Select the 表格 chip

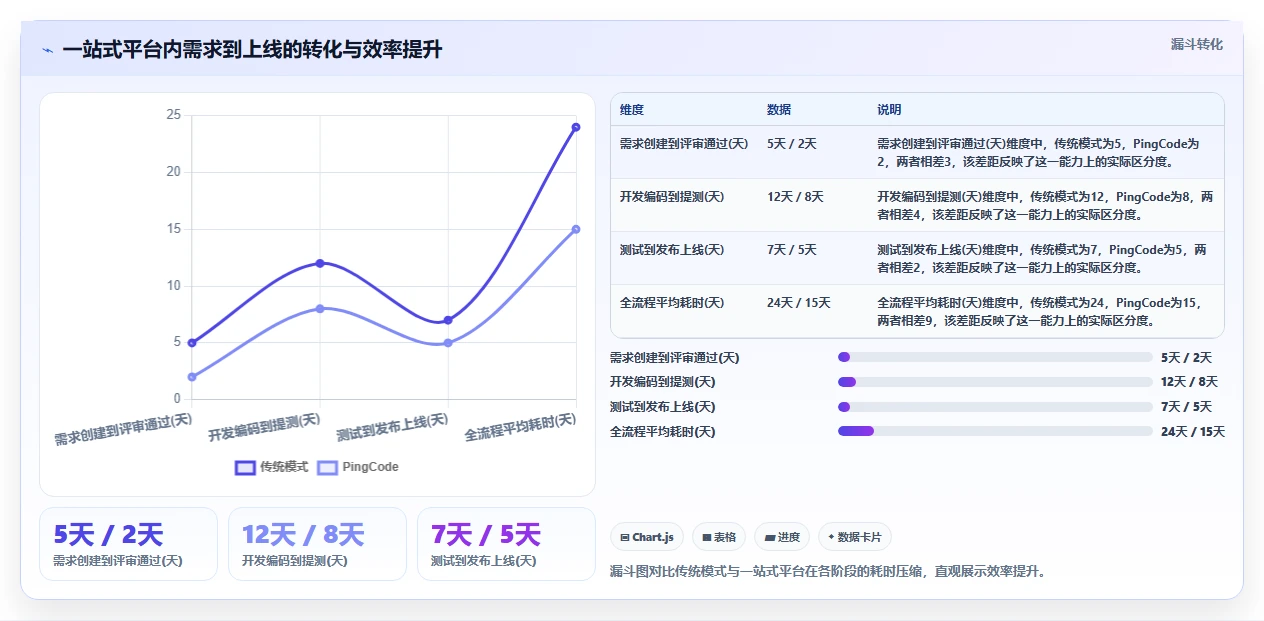coord(719,537)
